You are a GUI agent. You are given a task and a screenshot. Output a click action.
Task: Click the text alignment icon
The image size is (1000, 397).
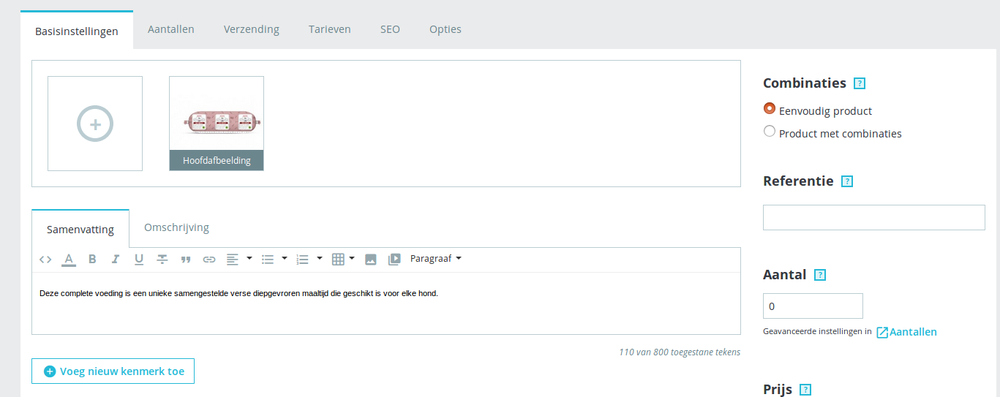233,259
